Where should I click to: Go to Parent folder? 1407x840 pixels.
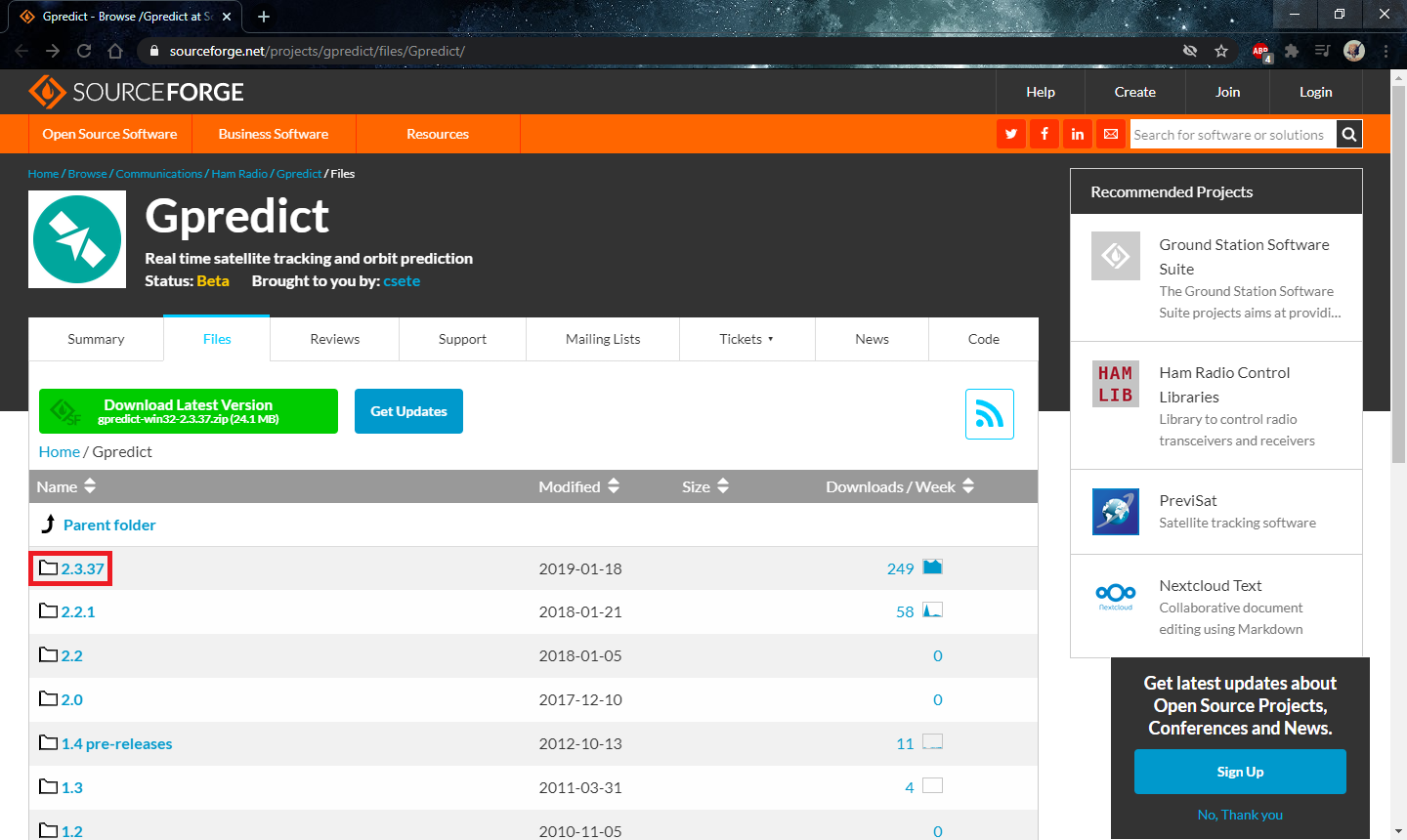click(109, 525)
